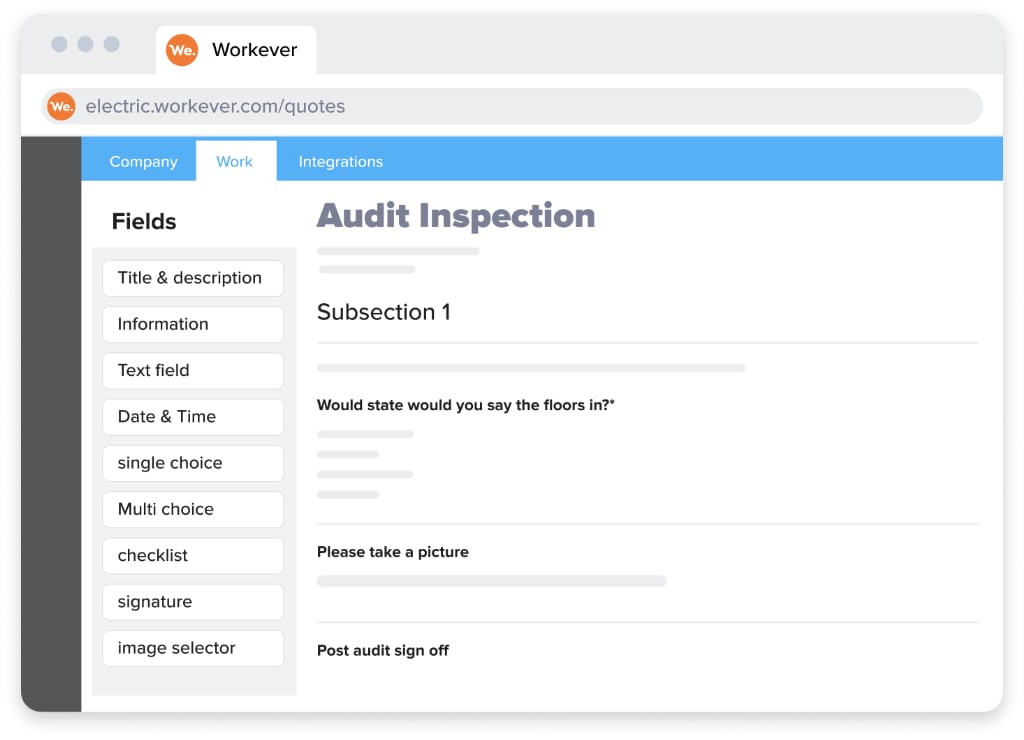Choose the Text field option

coord(192,370)
